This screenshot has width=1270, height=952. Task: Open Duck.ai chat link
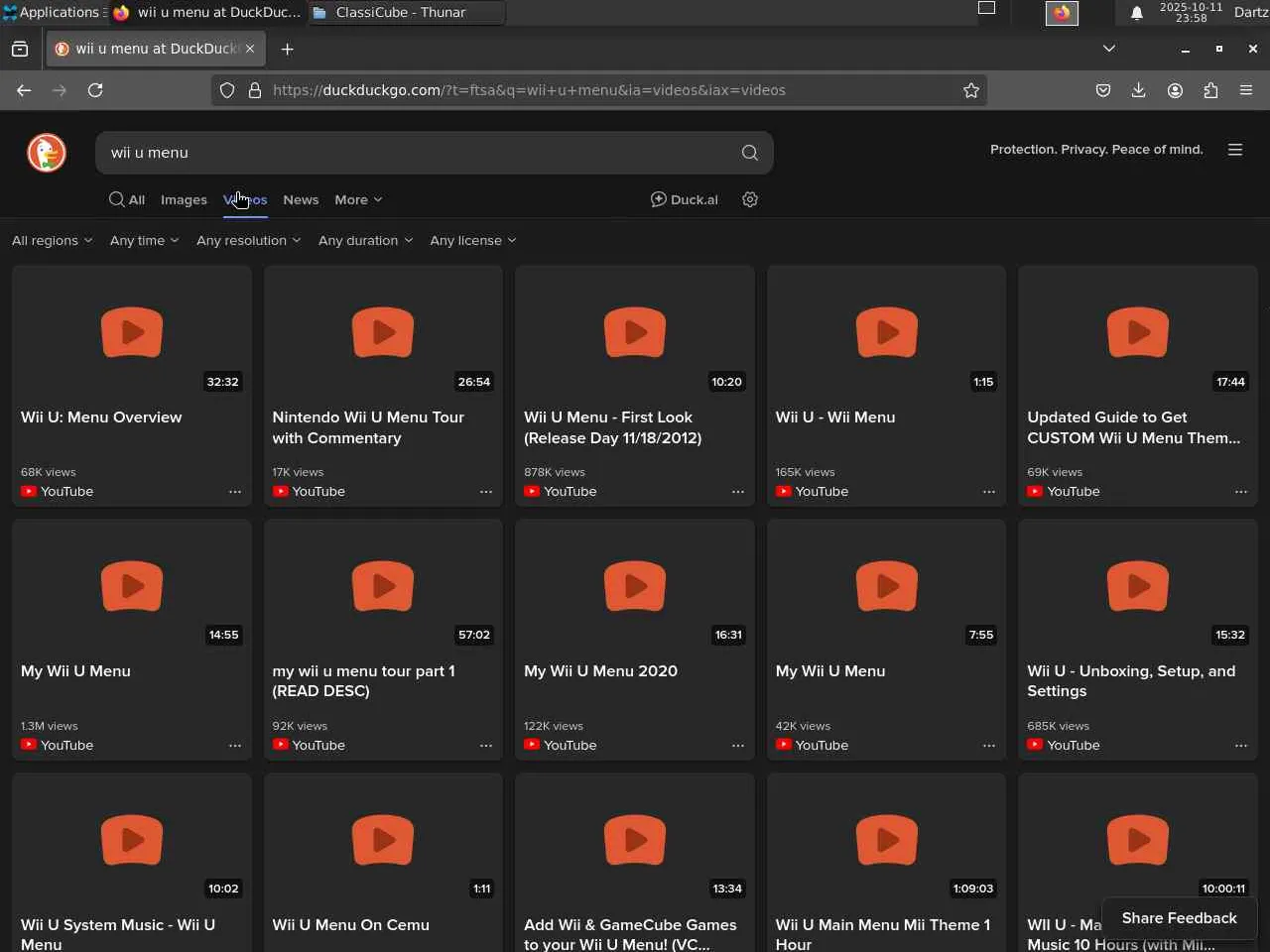685,199
